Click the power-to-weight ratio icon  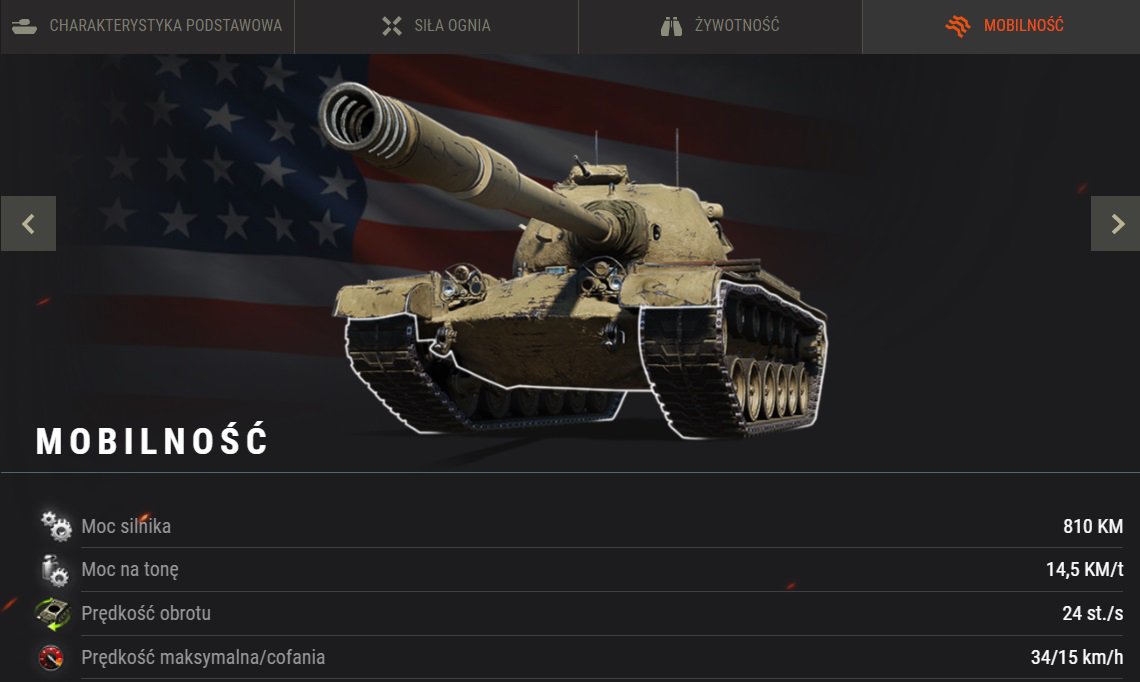[x=55, y=570]
